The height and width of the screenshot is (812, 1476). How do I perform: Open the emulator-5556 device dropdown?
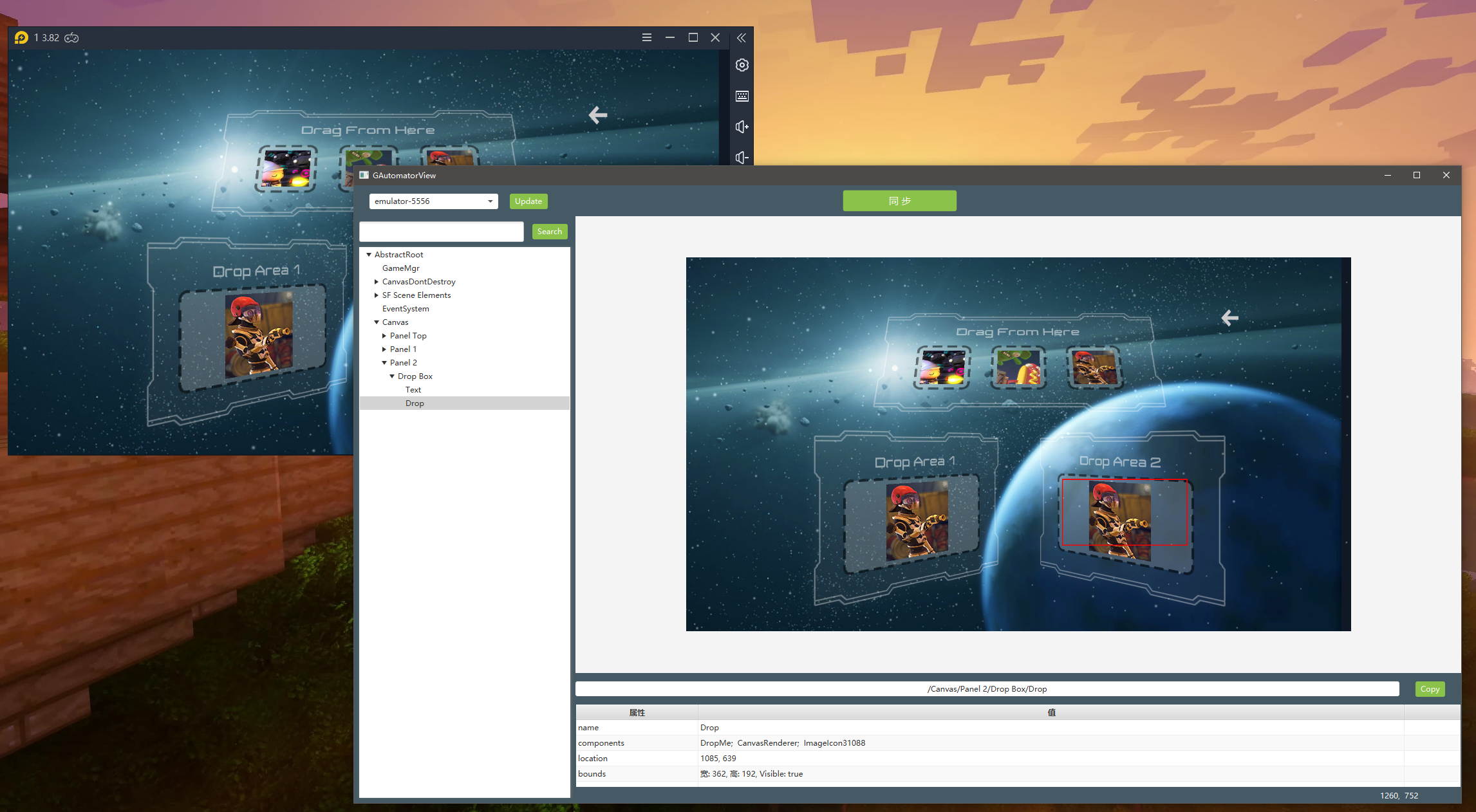click(490, 201)
